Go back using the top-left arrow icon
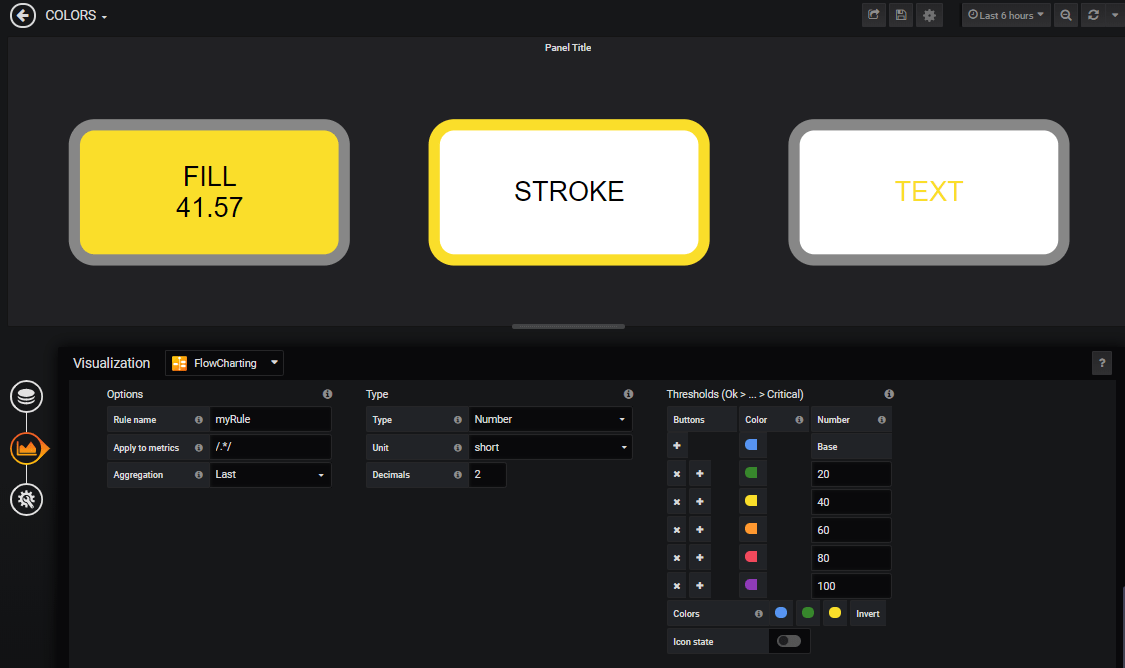The image size is (1125, 668). point(22,15)
